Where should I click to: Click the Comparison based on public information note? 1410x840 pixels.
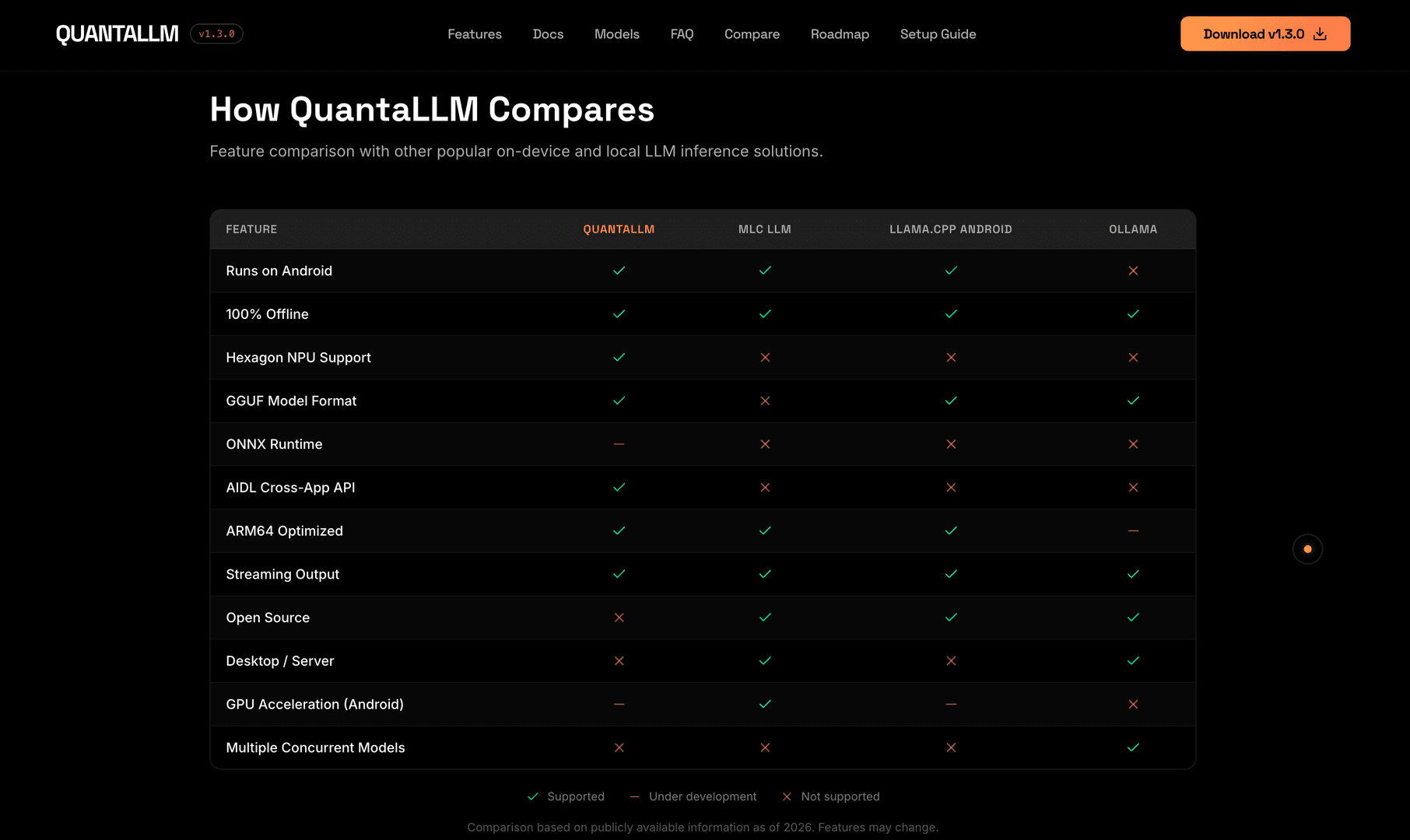click(703, 827)
